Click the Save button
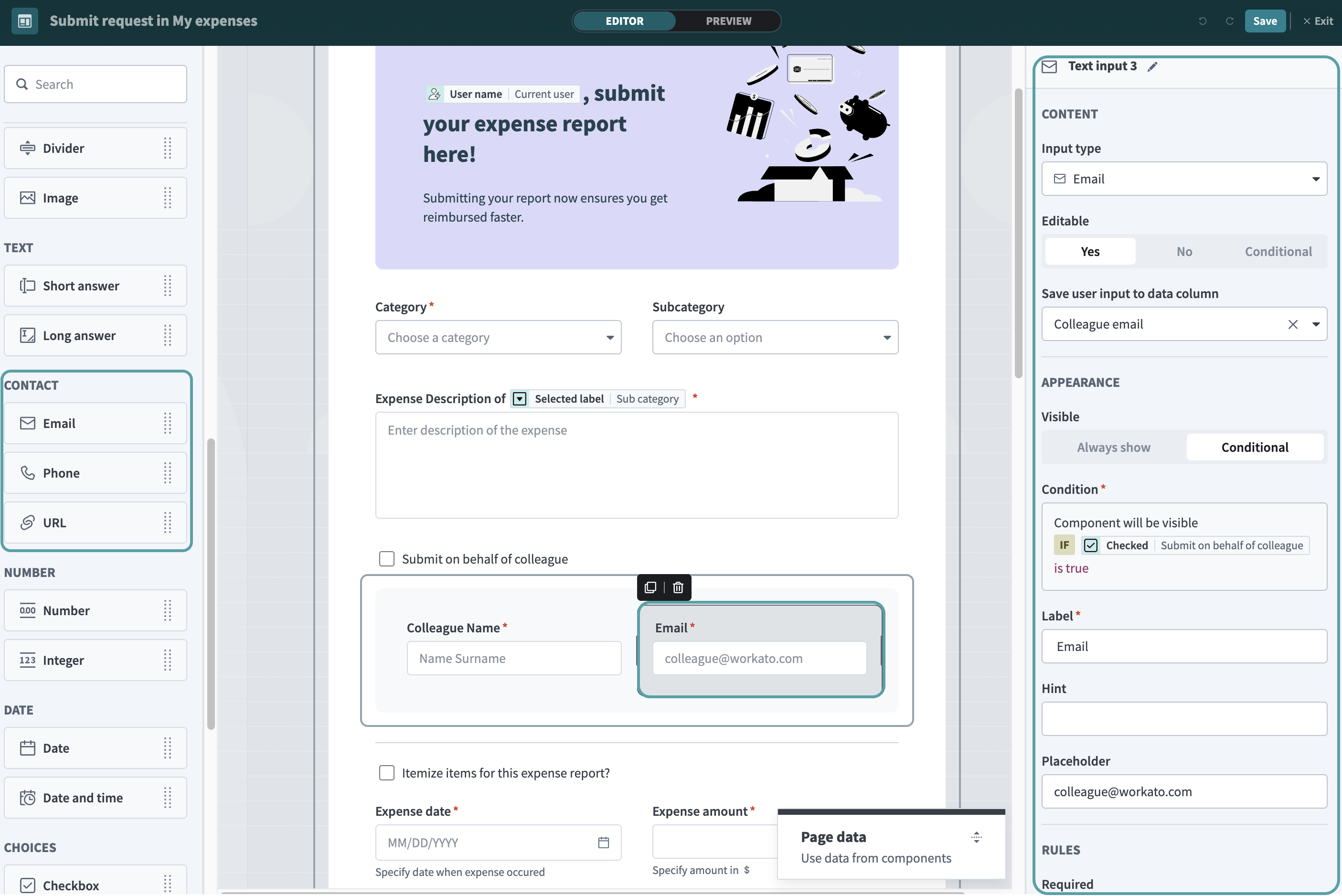The height and width of the screenshot is (896, 1342). click(x=1264, y=21)
